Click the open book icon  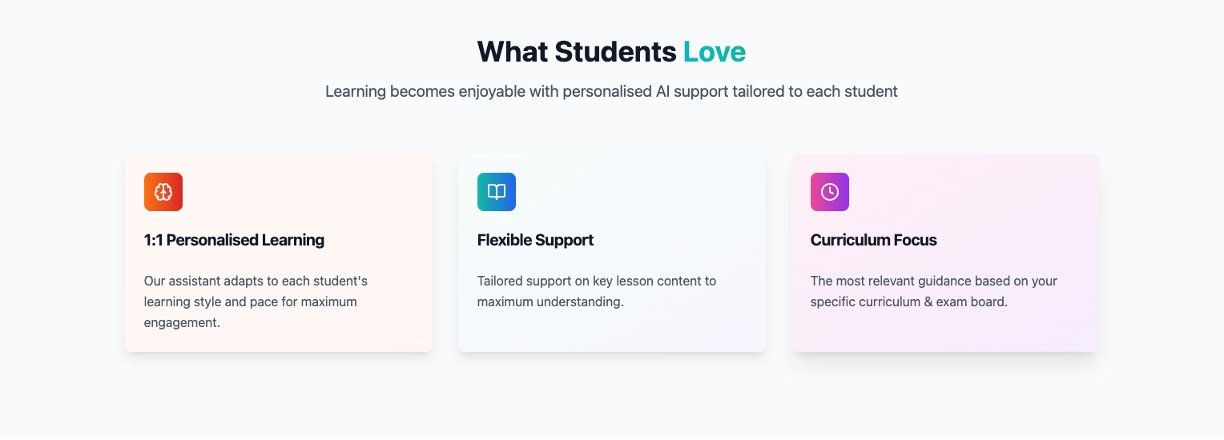(496, 192)
